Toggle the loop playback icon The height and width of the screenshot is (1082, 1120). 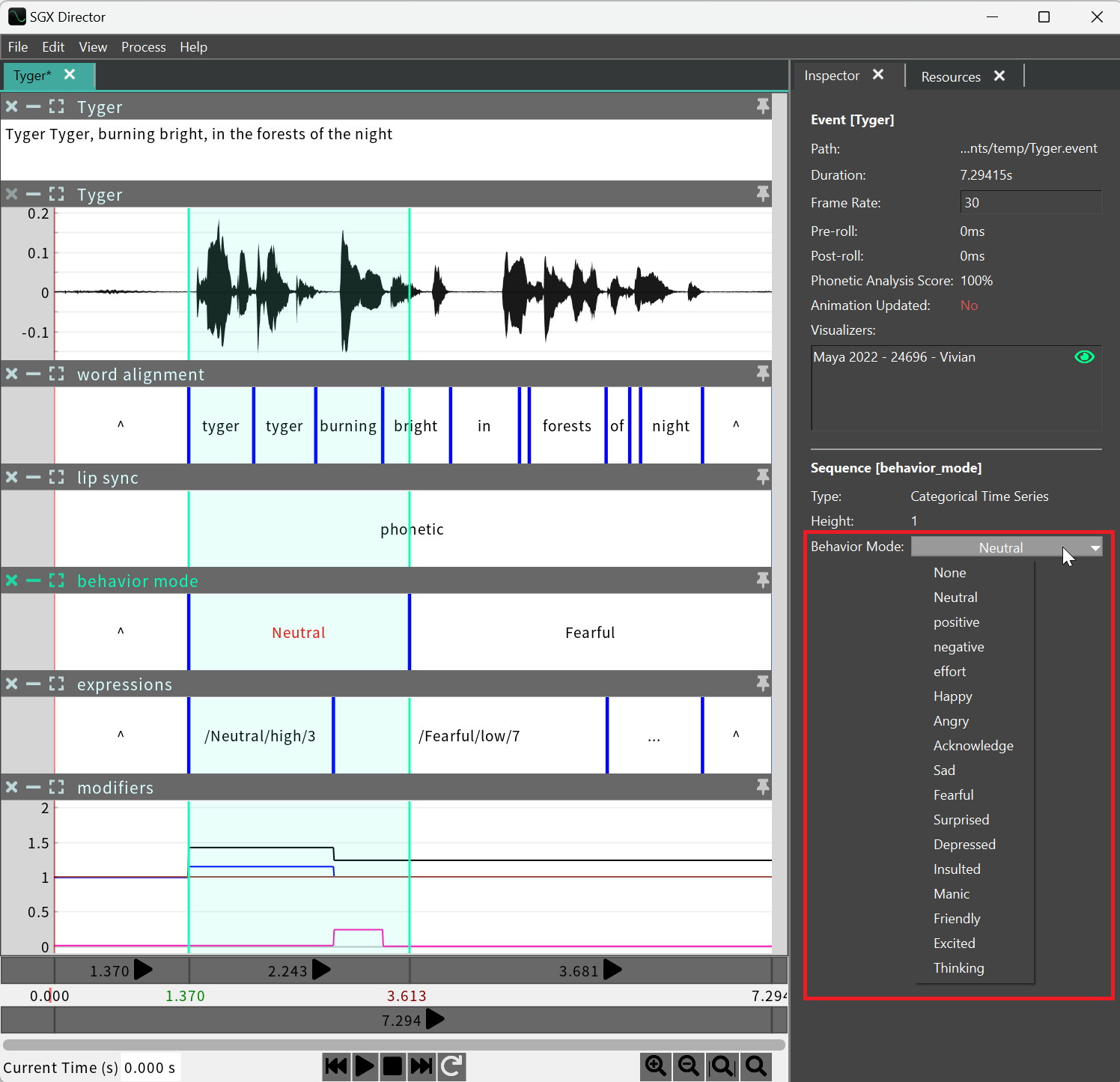pos(451,1066)
